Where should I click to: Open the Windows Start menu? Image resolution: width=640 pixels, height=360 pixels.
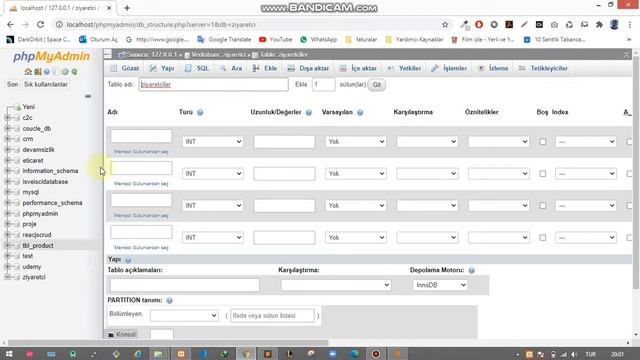coord(9,354)
